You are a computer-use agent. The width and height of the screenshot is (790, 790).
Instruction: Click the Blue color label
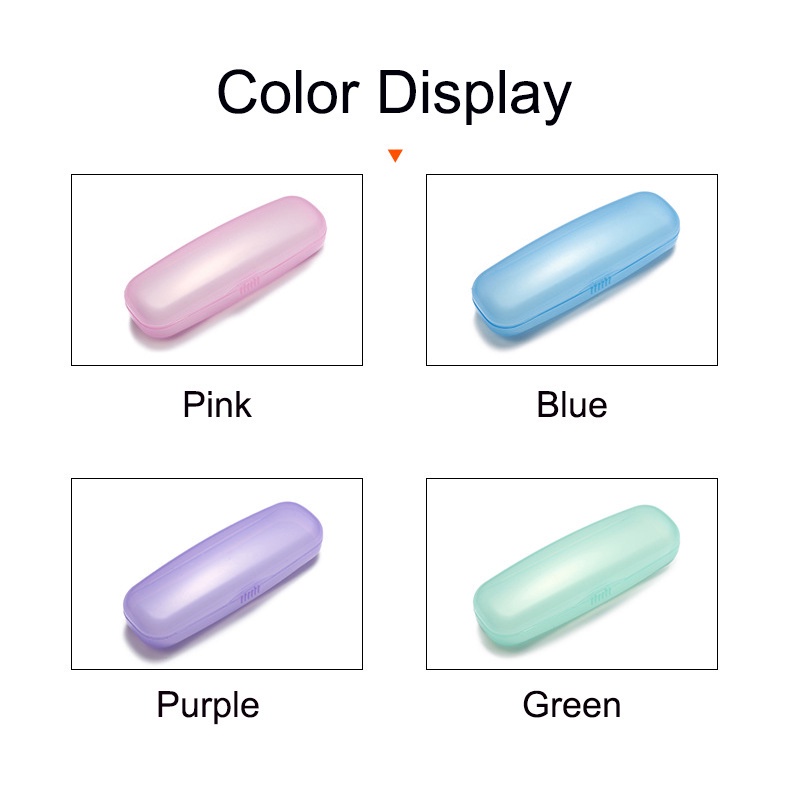point(572,405)
